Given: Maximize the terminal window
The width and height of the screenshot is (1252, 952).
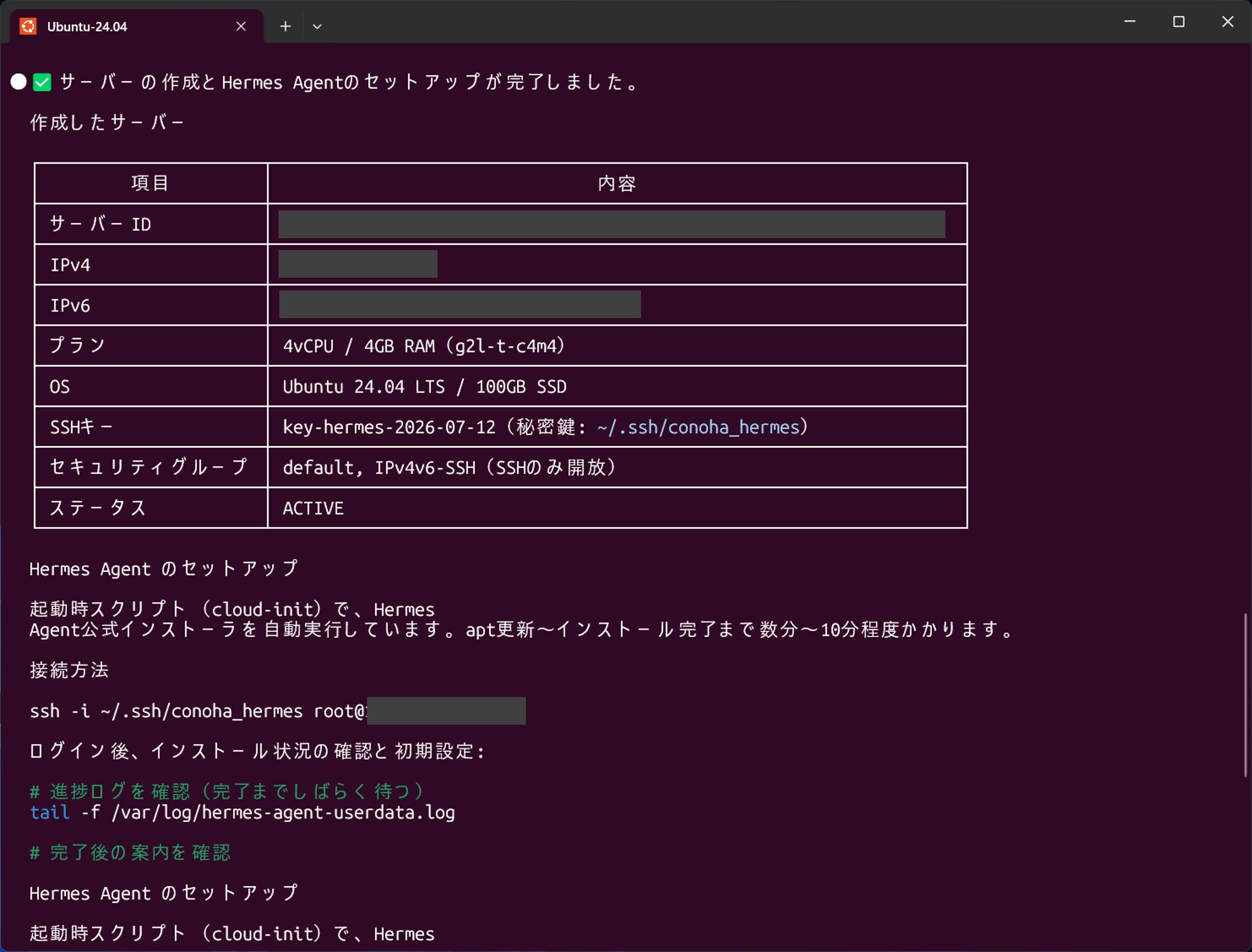Looking at the screenshot, I should click(1179, 22).
